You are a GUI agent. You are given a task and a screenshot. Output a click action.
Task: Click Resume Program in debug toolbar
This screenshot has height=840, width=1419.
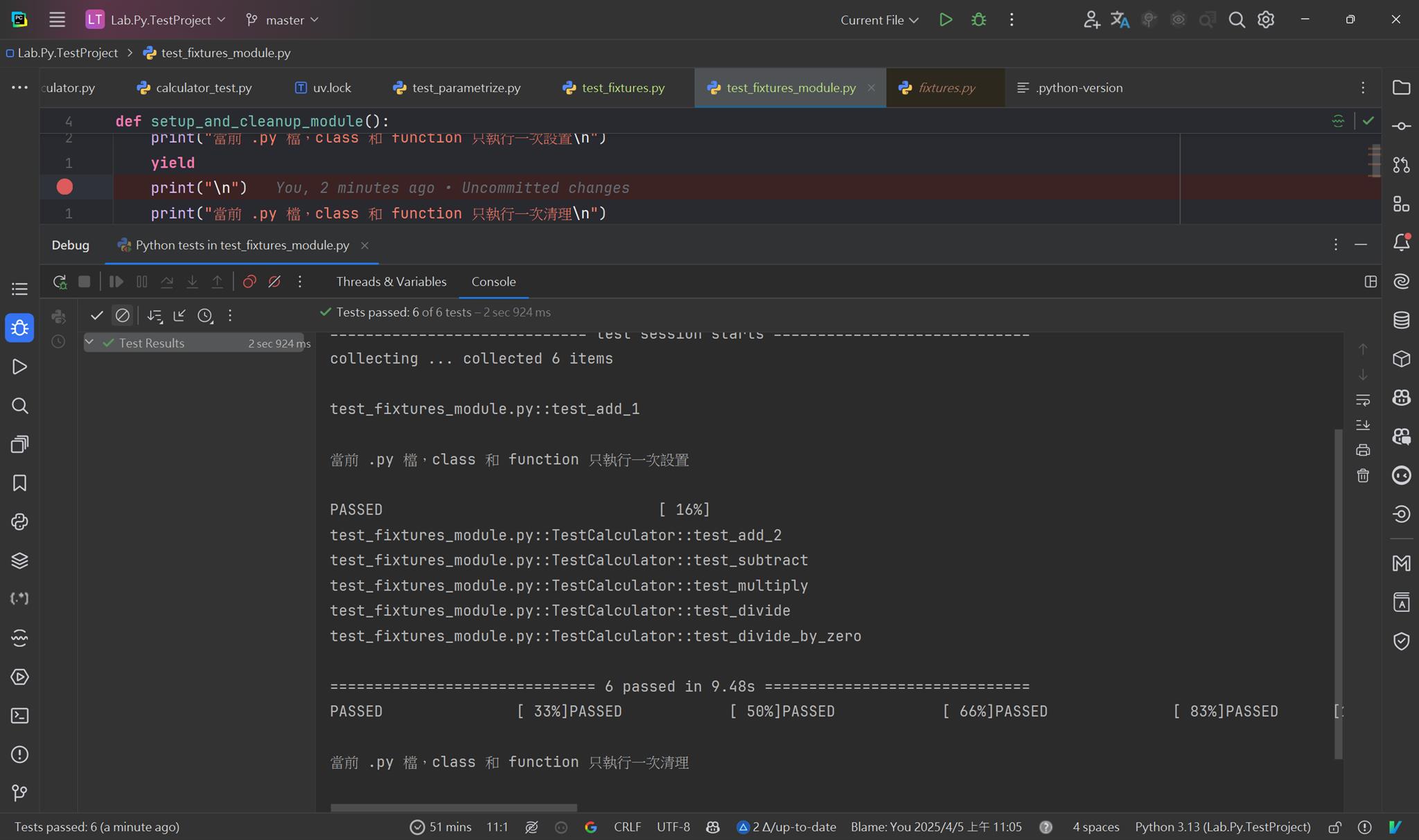click(x=116, y=282)
